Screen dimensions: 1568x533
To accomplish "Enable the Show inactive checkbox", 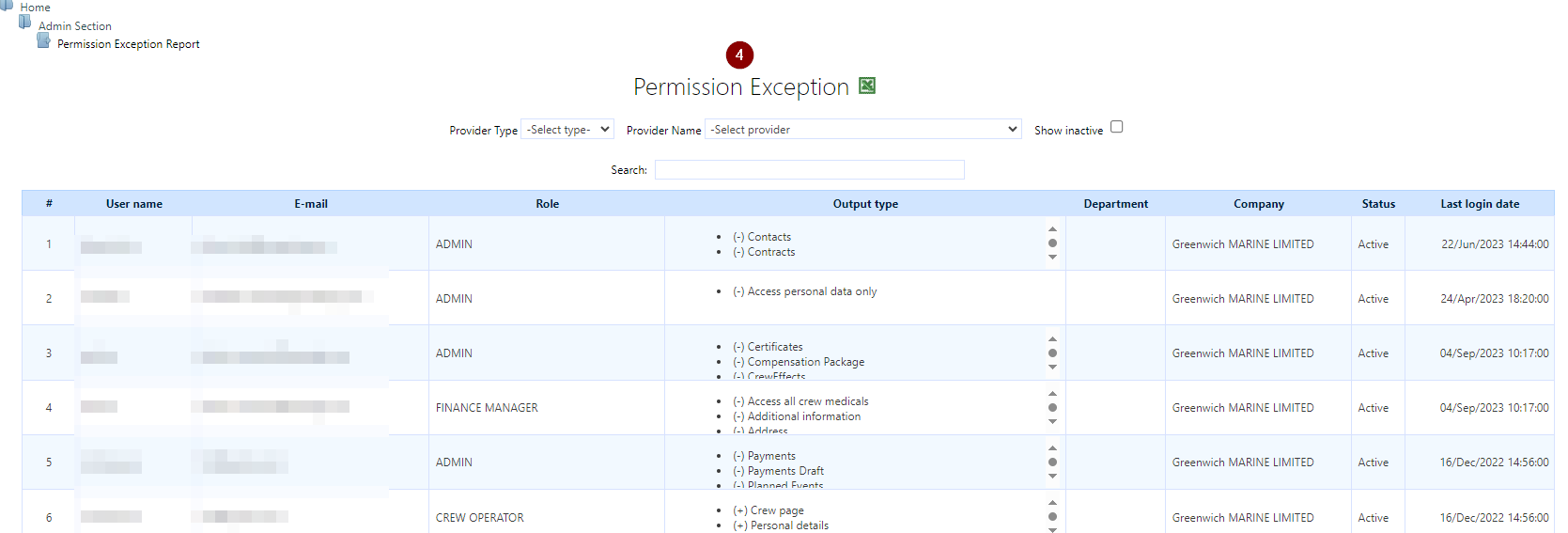I will point(1116,127).
